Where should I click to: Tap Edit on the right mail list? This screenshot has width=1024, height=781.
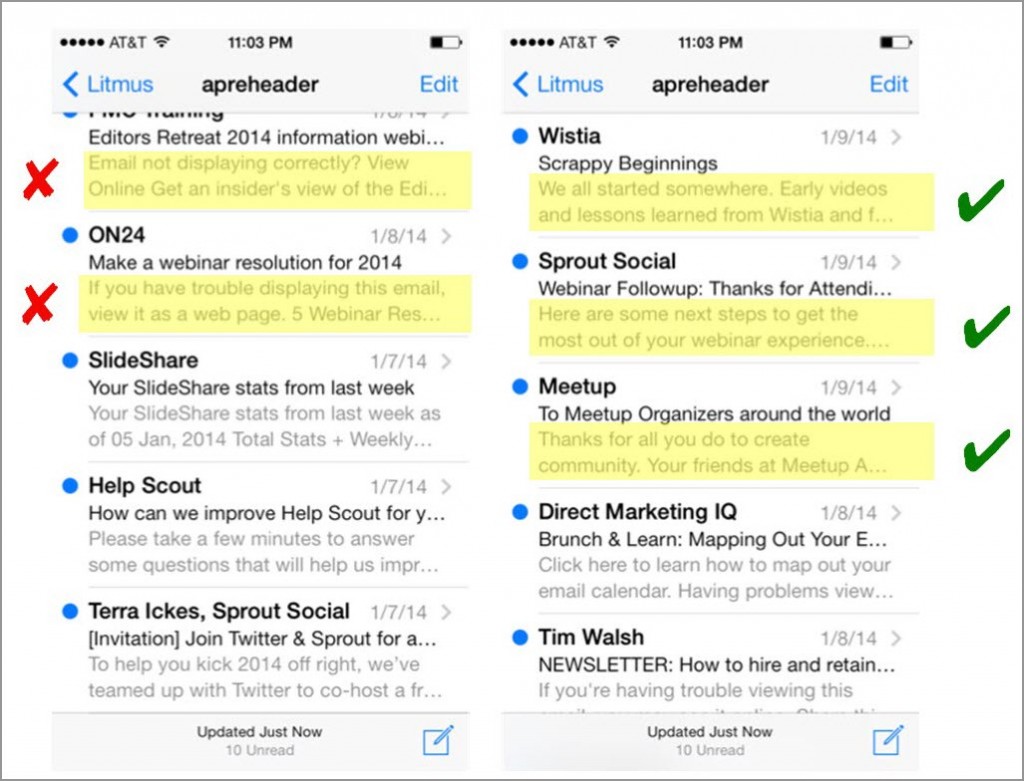pos(888,85)
